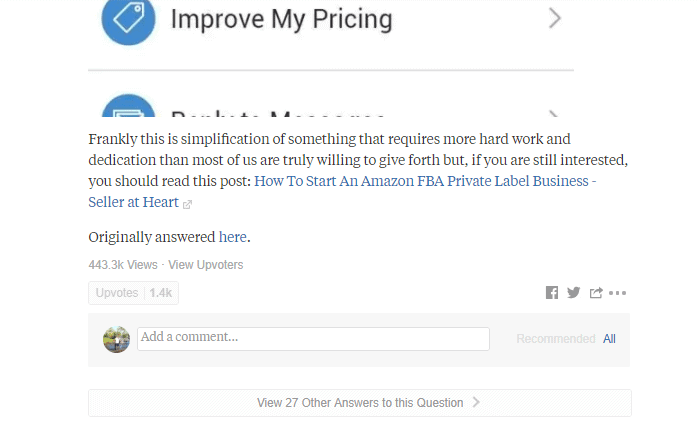This screenshot has width=698, height=422.
Task: Open View Upvoters list
Action: tap(206, 265)
